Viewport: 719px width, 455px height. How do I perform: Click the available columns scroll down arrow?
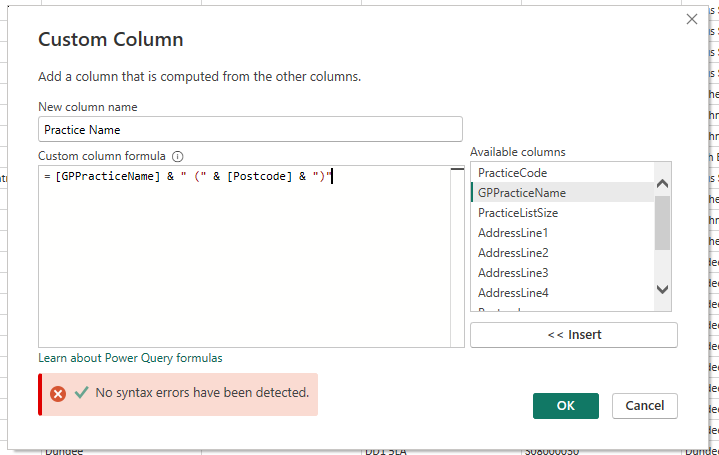point(662,289)
